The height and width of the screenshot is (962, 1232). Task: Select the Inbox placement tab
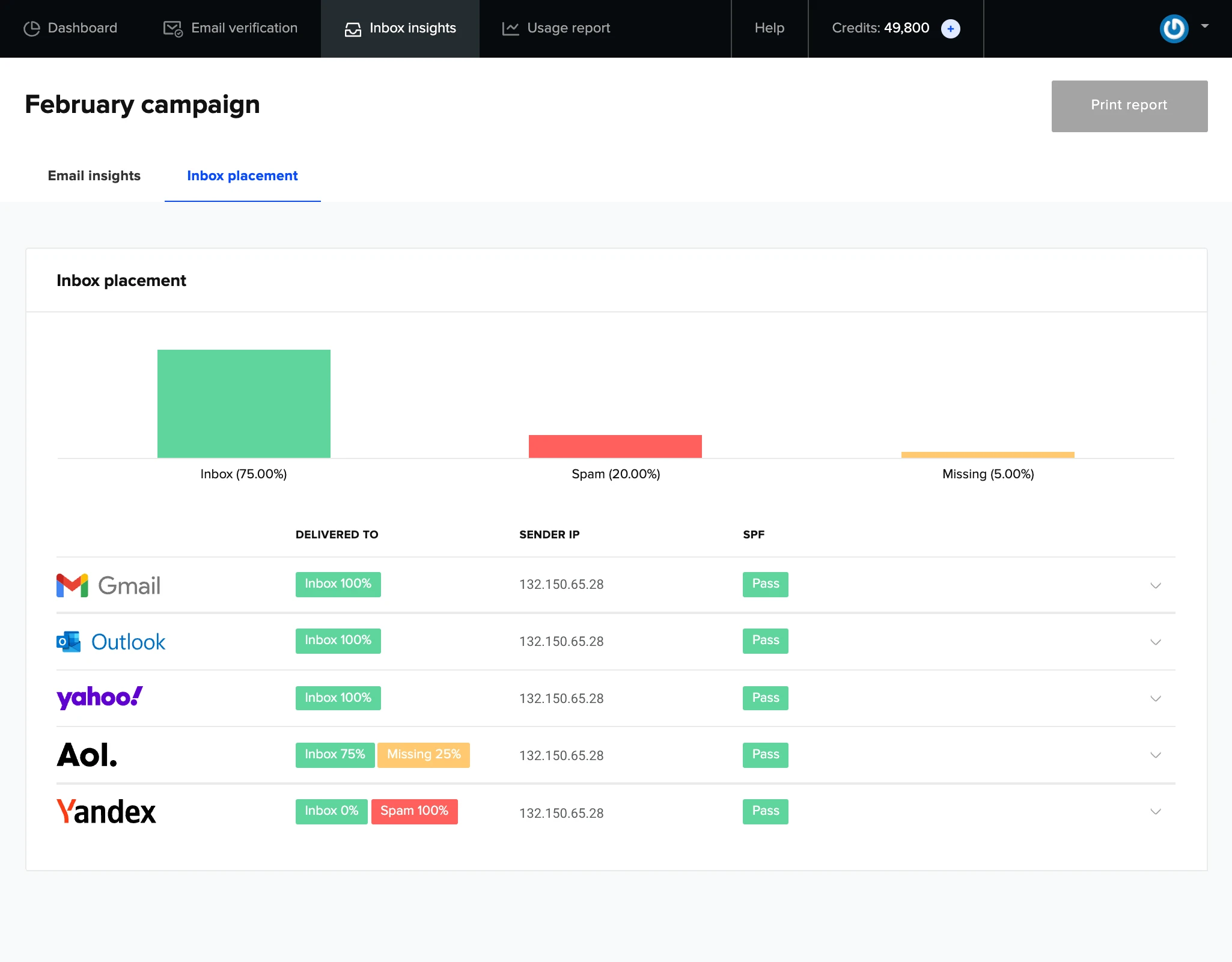(242, 175)
